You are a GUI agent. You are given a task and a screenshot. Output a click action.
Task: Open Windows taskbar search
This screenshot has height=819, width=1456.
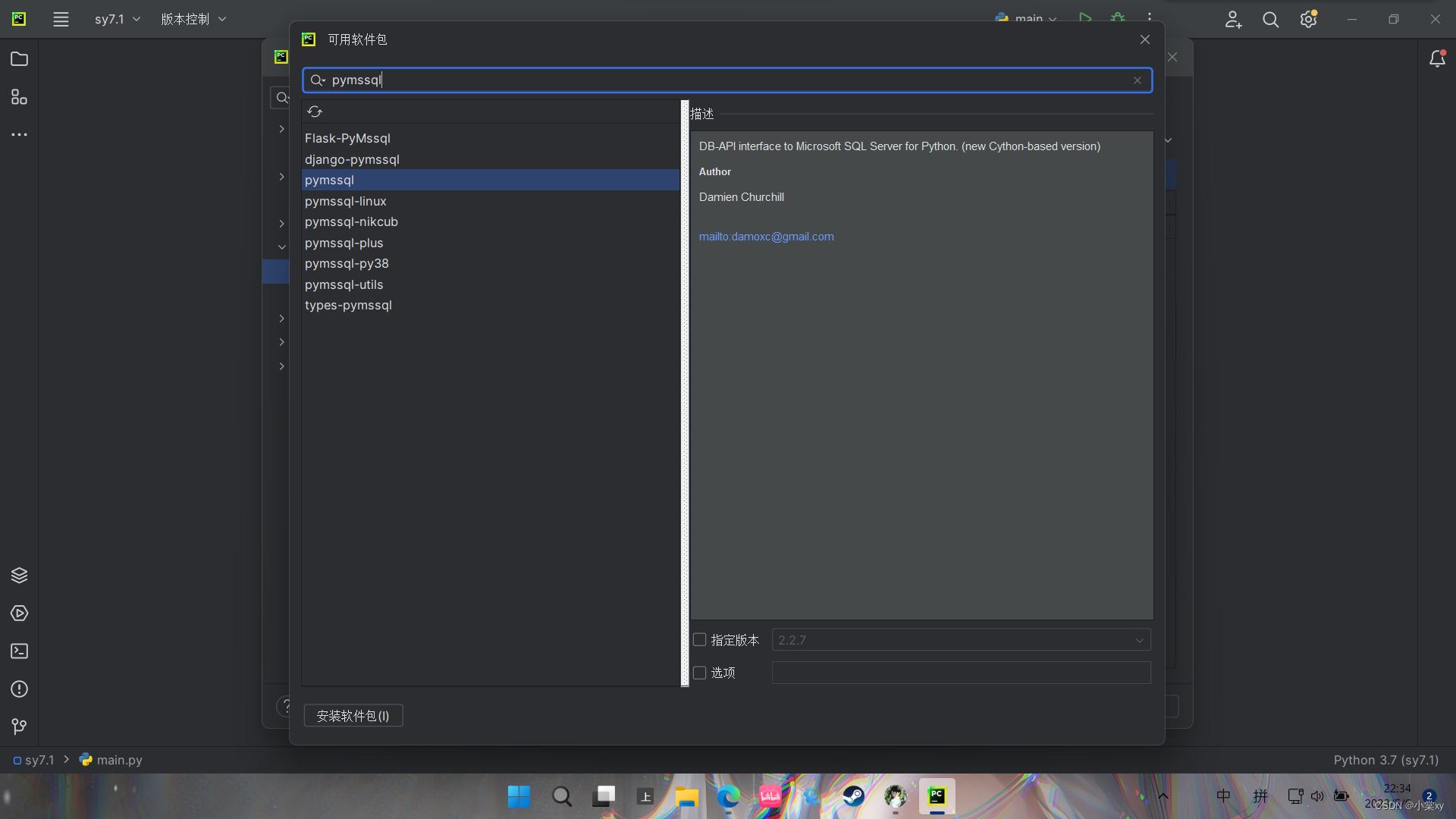coord(562,796)
